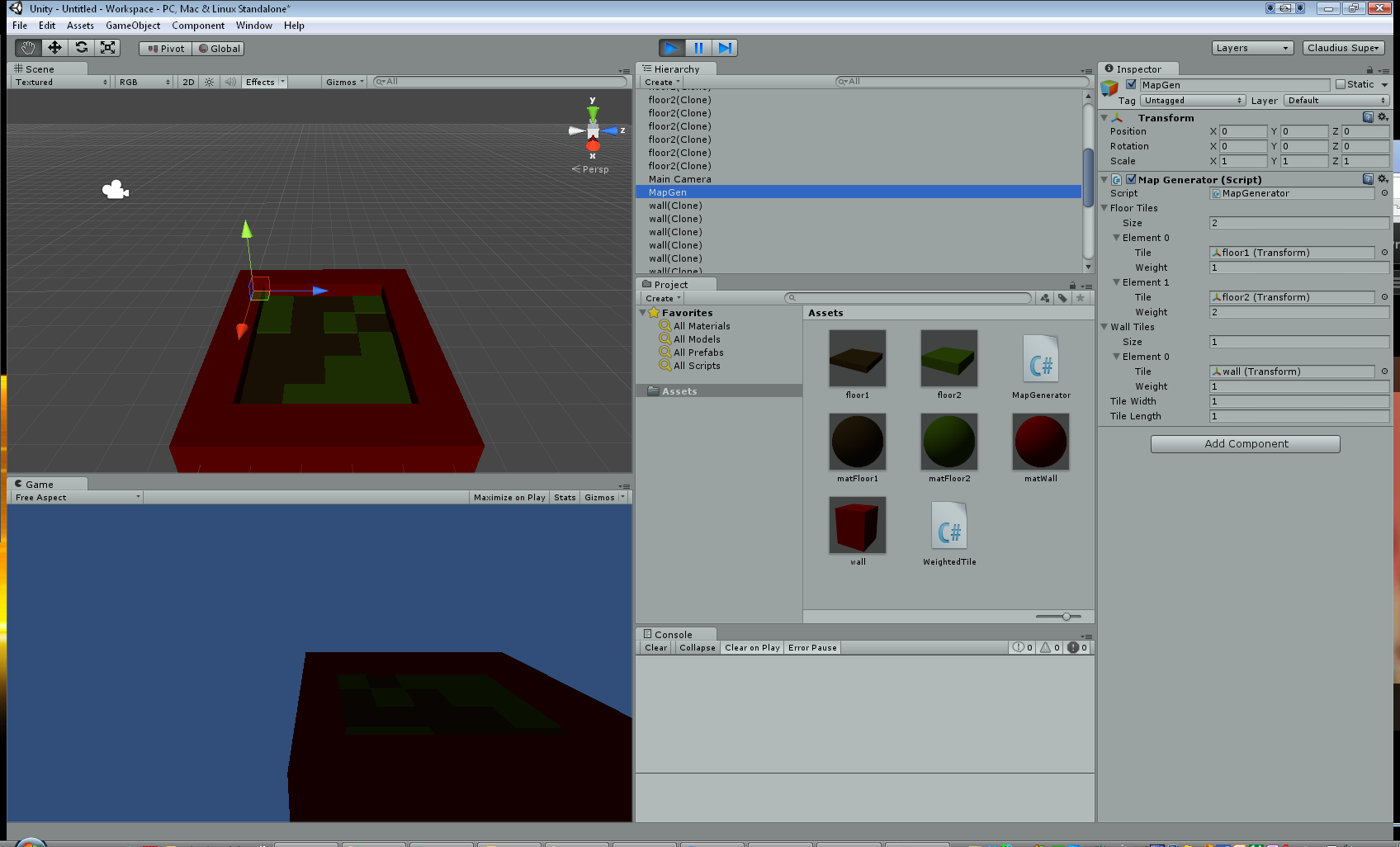The height and width of the screenshot is (847, 1400).
Task: Select the Rotate tool
Action: (x=81, y=48)
